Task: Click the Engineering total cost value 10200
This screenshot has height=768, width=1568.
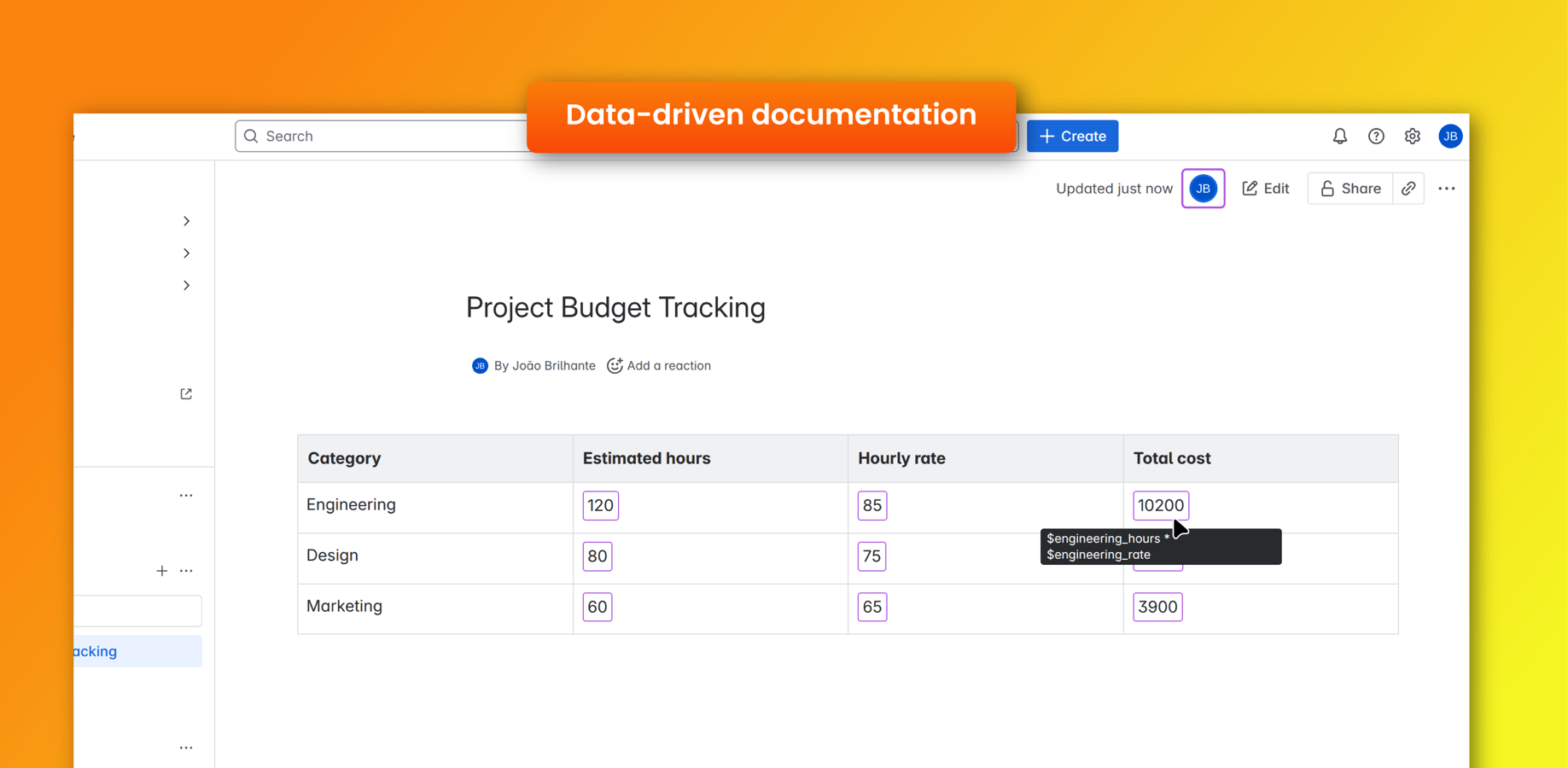Action: [x=1161, y=505]
